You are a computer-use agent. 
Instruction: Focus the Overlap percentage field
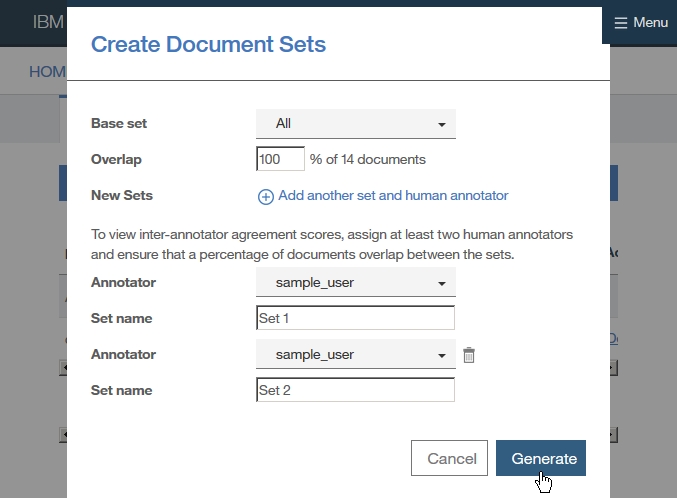[280, 159]
